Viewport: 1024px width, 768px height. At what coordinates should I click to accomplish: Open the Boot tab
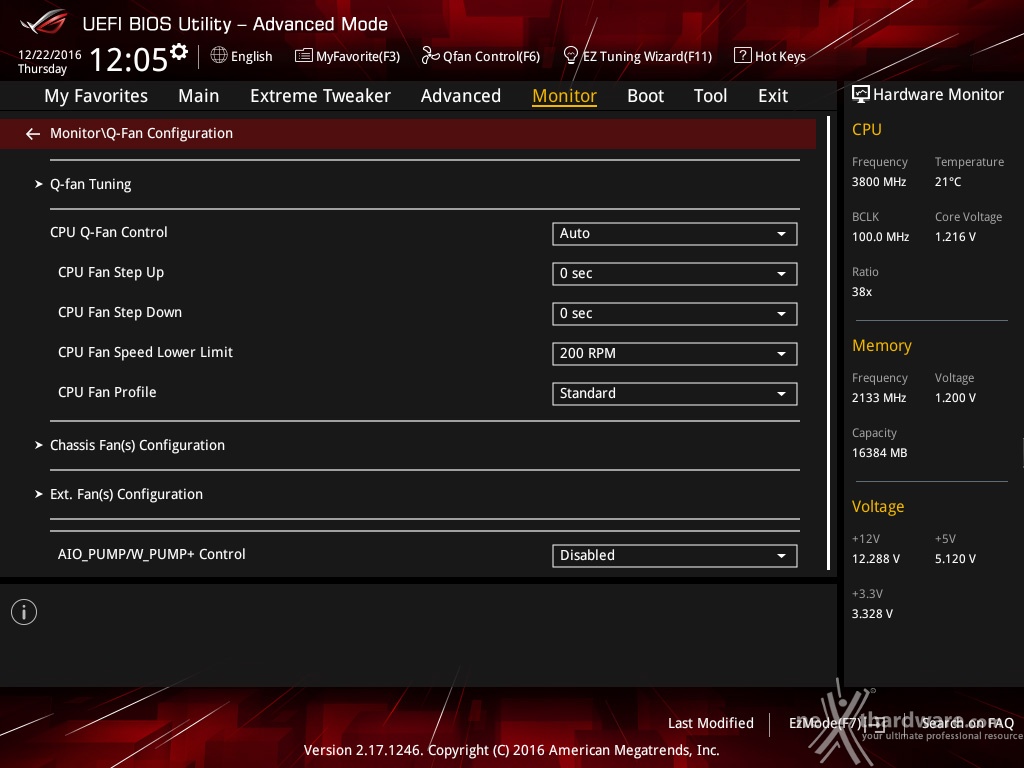pos(645,96)
